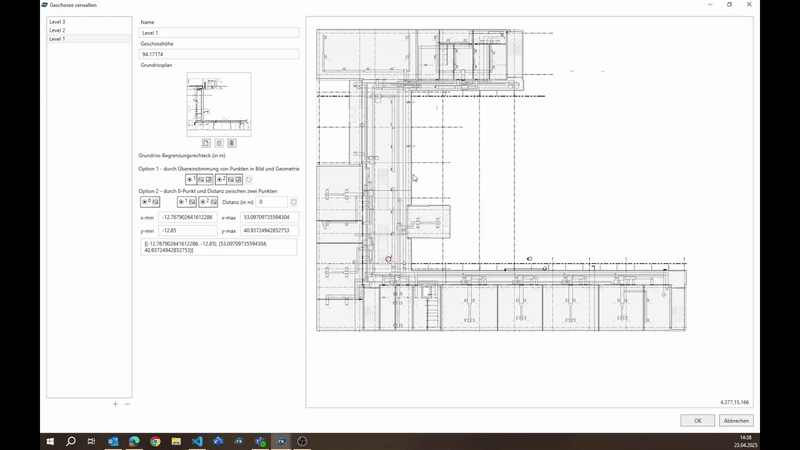Click the recalculate icon beside Distanz field
This screenshot has width=800, height=450.
[x=293, y=202]
